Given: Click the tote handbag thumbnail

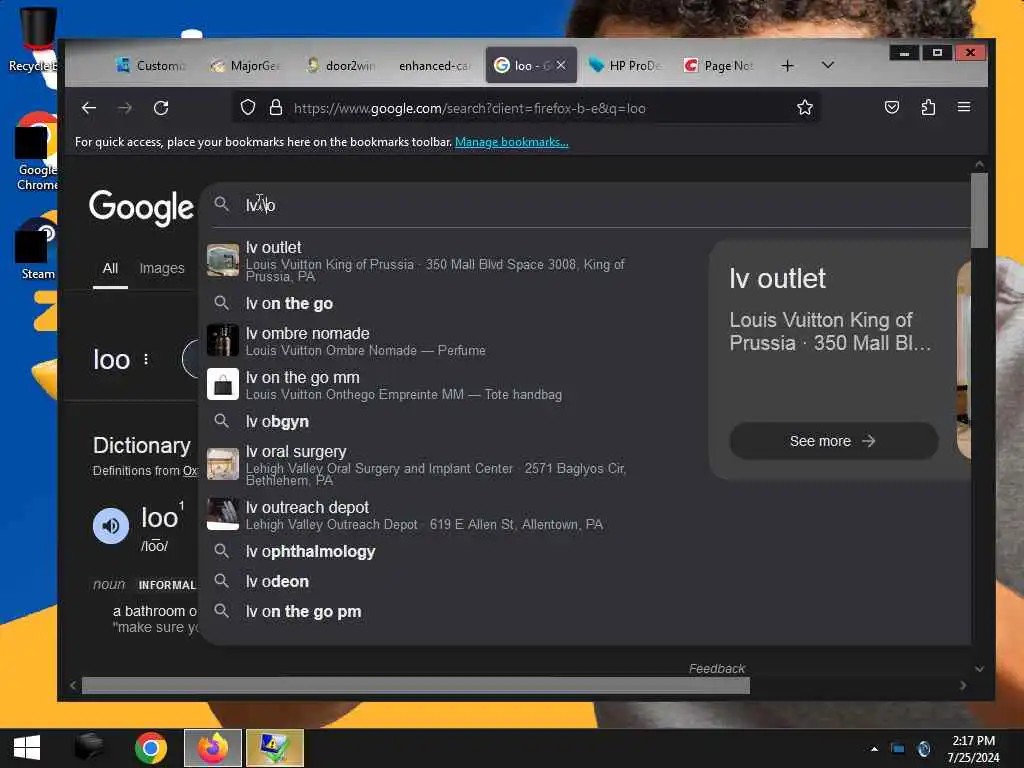Looking at the screenshot, I should [x=223, y=384].
